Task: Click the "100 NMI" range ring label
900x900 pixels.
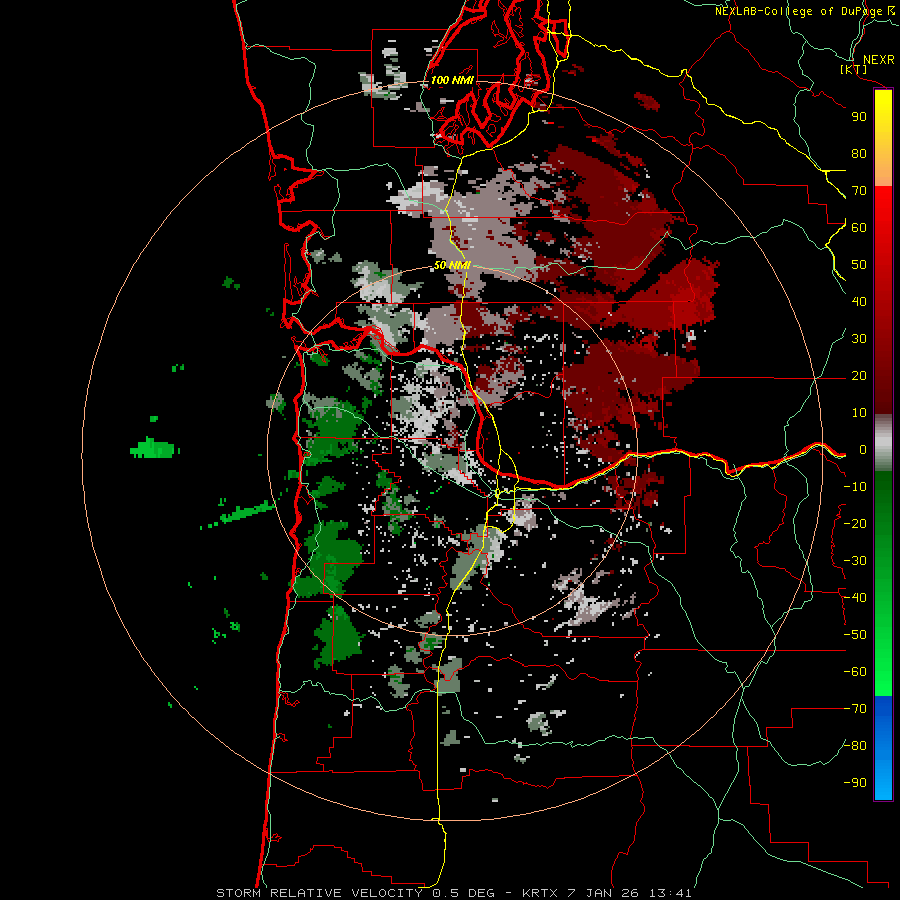Action: pos(452,80)
